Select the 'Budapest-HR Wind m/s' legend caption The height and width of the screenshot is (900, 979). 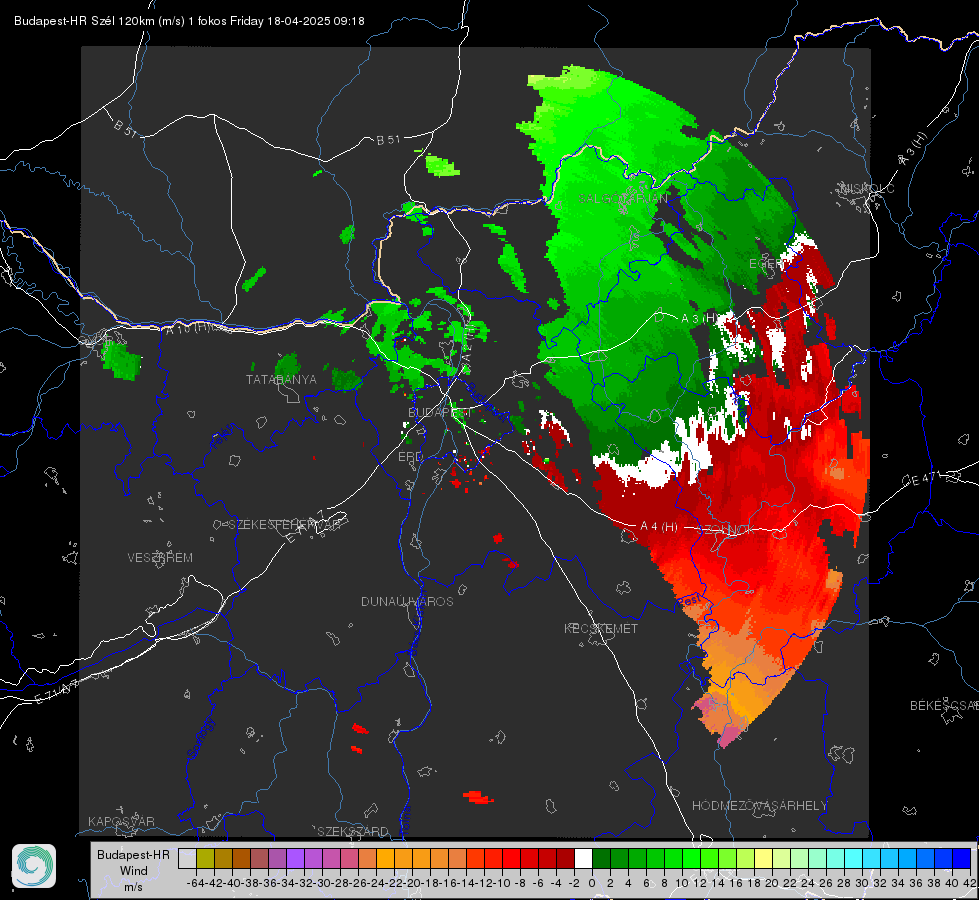click(x=133, y=870)
